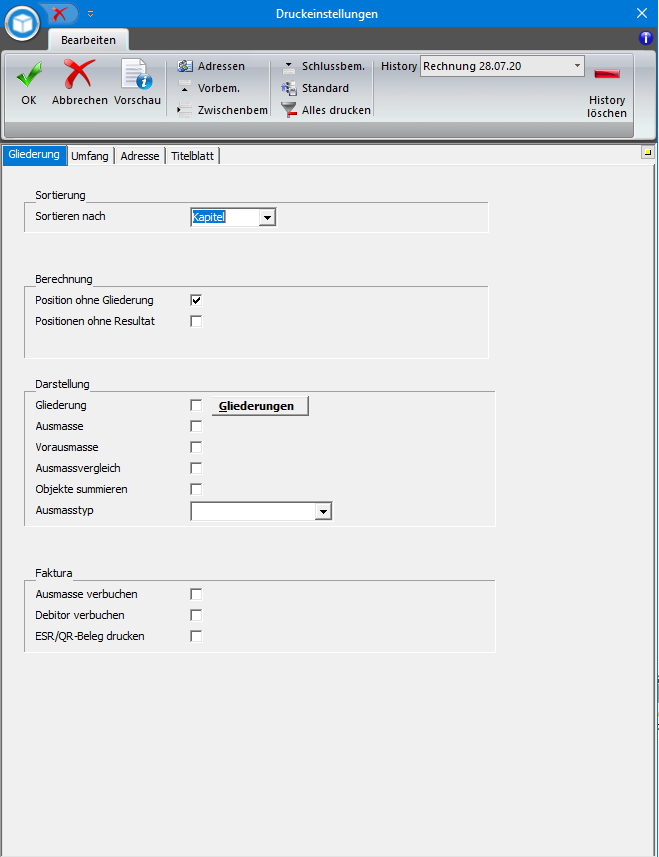659x857 pixels.
Task: Click the red History löschen icon
Action: pos(607,74)
